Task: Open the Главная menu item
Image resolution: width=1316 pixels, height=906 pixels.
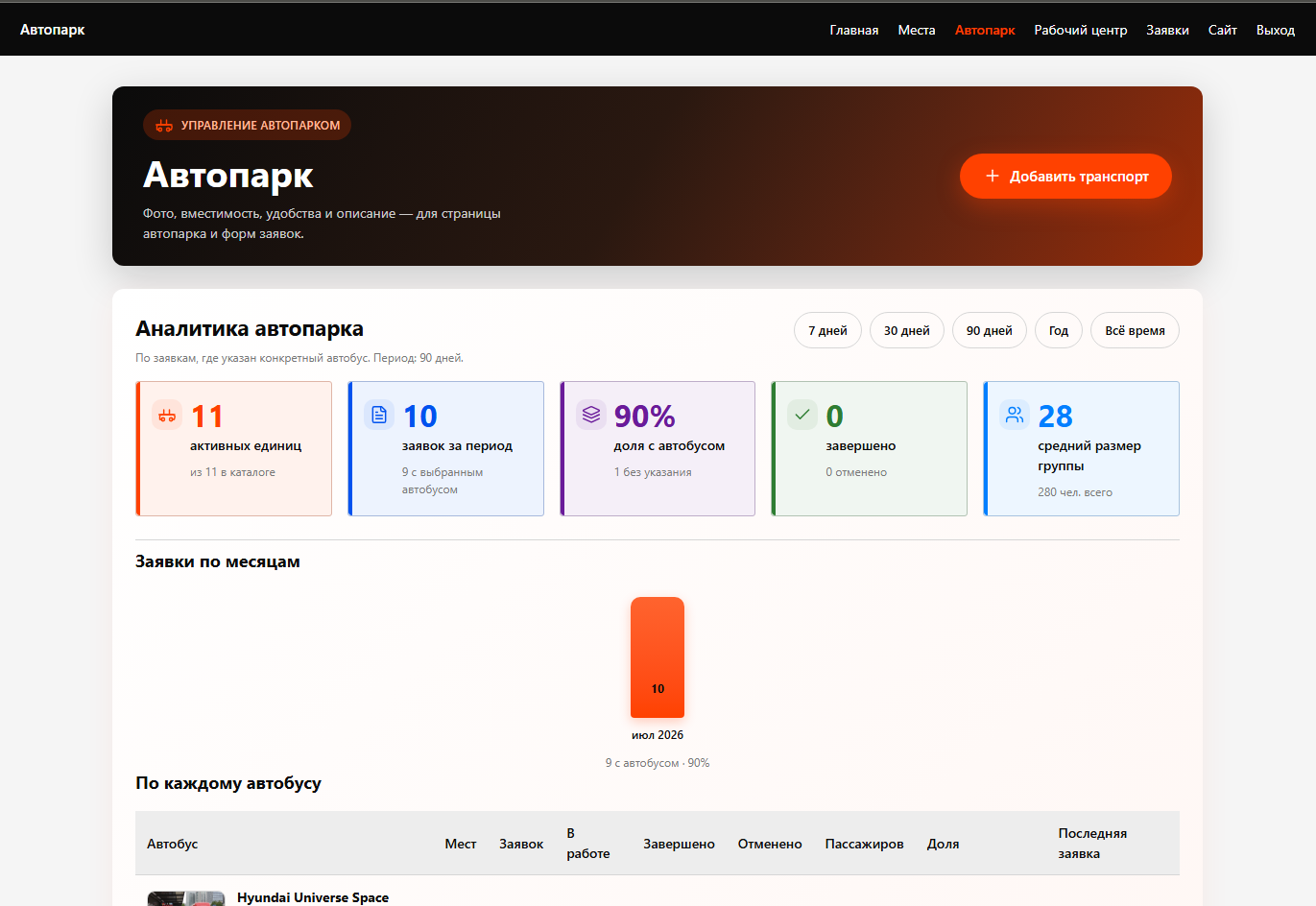Action: (854, 30)
